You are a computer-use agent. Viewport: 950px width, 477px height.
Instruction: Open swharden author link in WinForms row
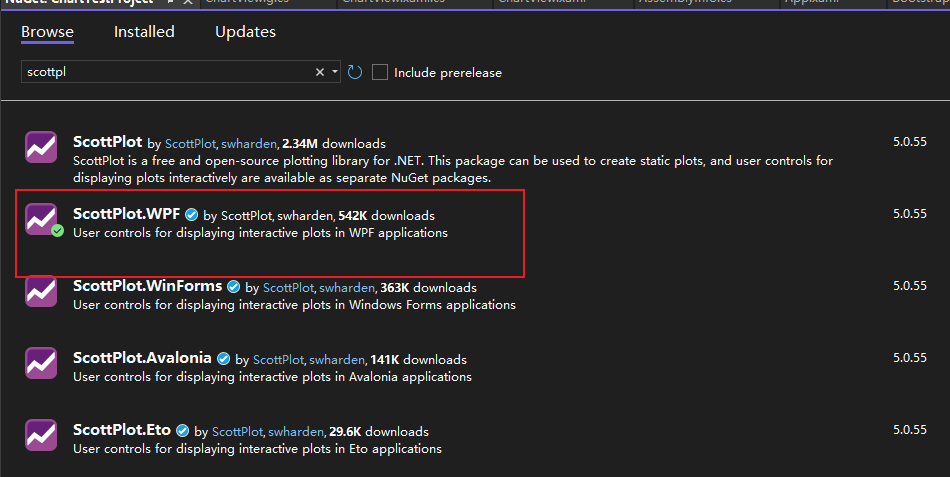tap(347, 288)
